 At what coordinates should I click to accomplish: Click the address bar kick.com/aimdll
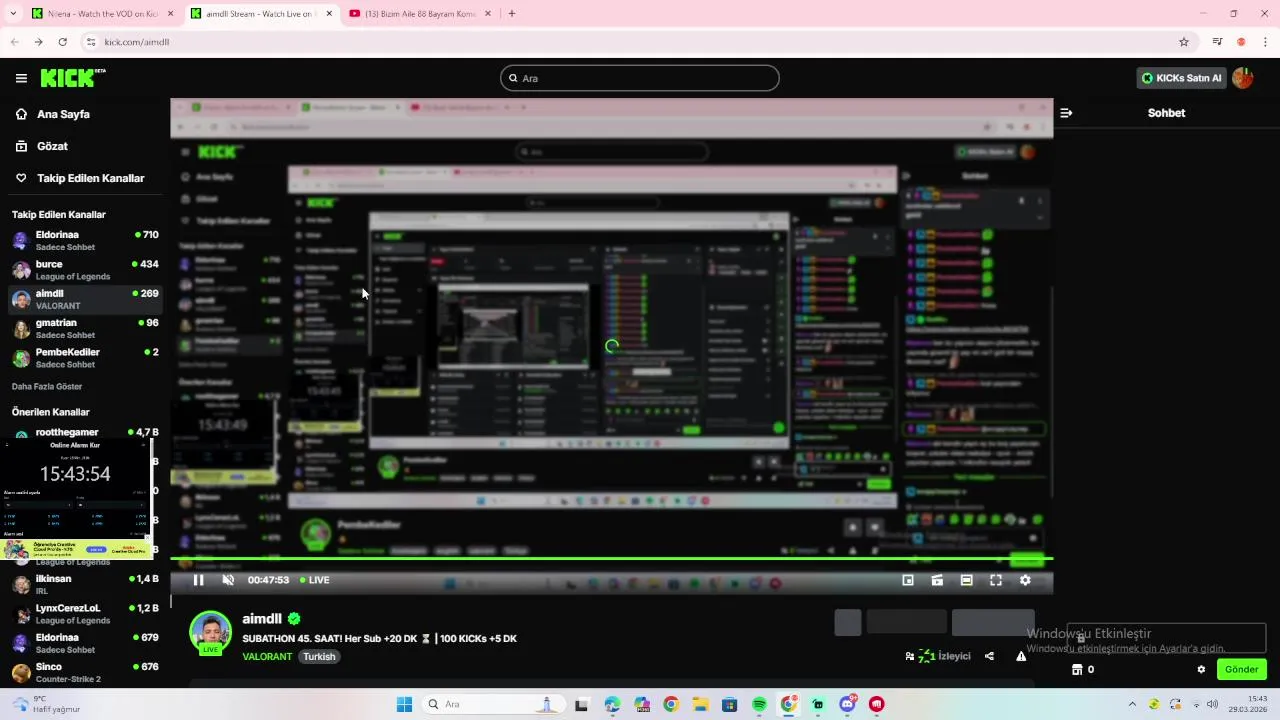[137, 42]
